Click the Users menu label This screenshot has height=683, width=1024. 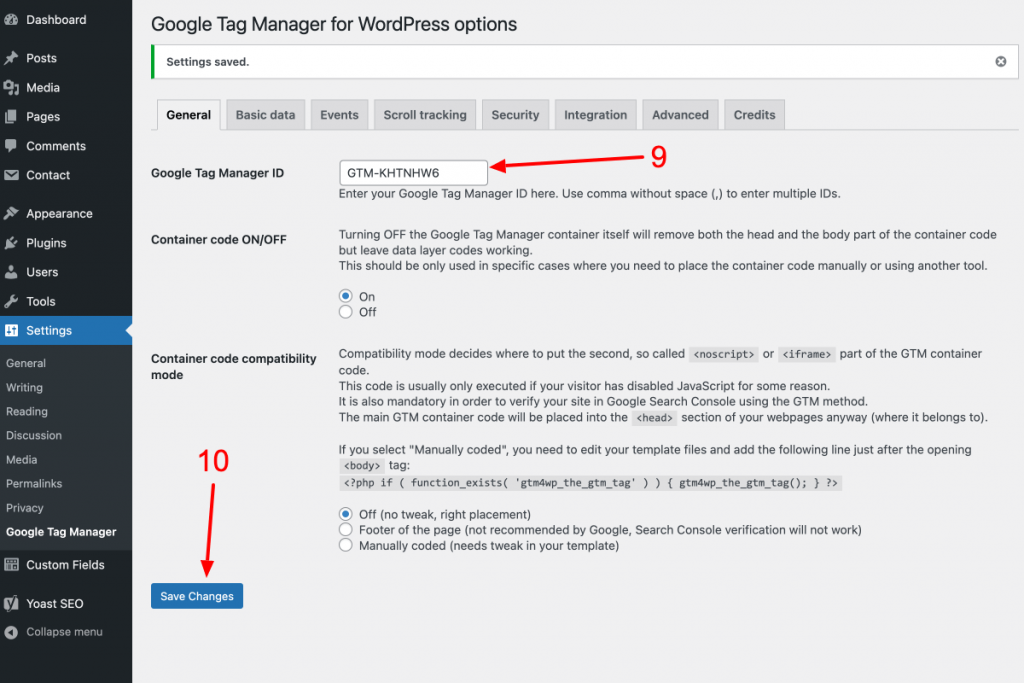coord(42,272)
